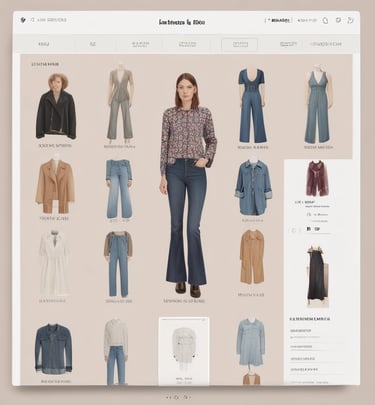Open the camel blazer coat product
The height and width of the screenshot is (405, 375).
tap(55, 185)
